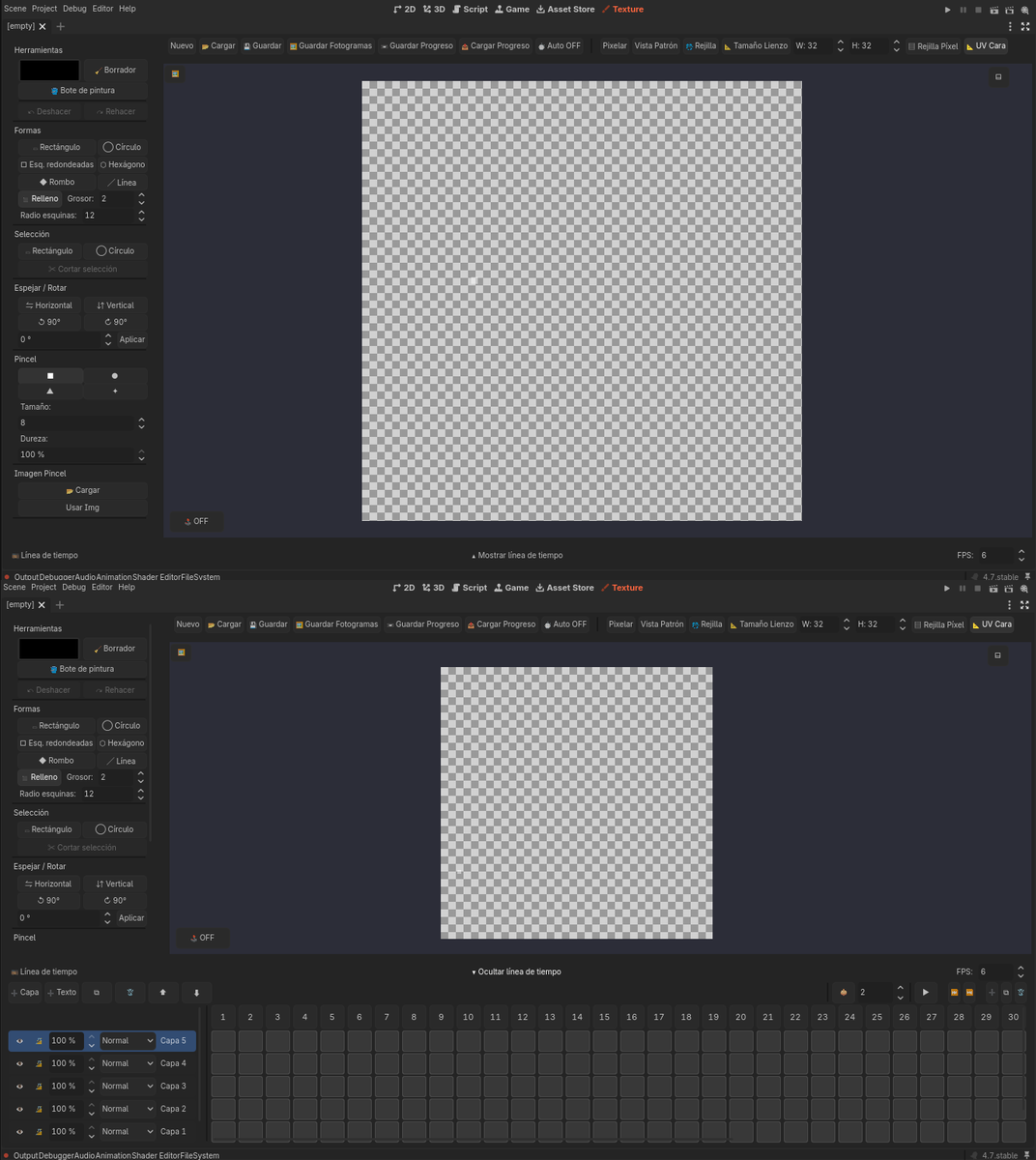
Task: Click Nuevo button in top window toolbar
Action: click(182, 46)
